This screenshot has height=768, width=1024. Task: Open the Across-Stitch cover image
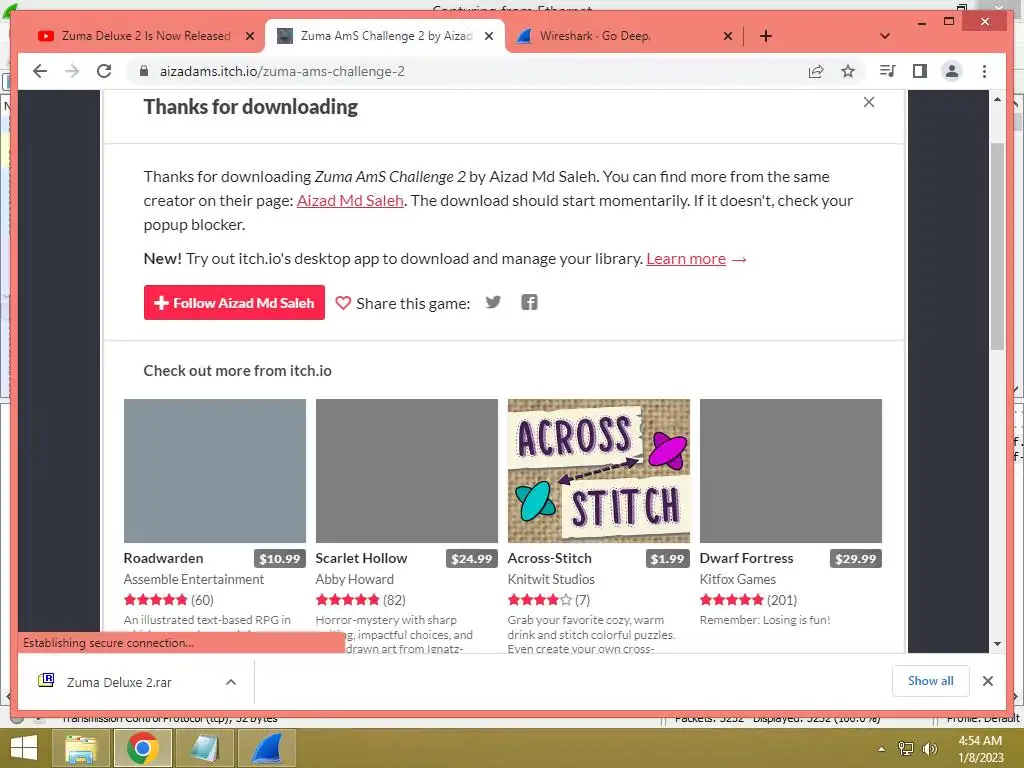[599, 471]
